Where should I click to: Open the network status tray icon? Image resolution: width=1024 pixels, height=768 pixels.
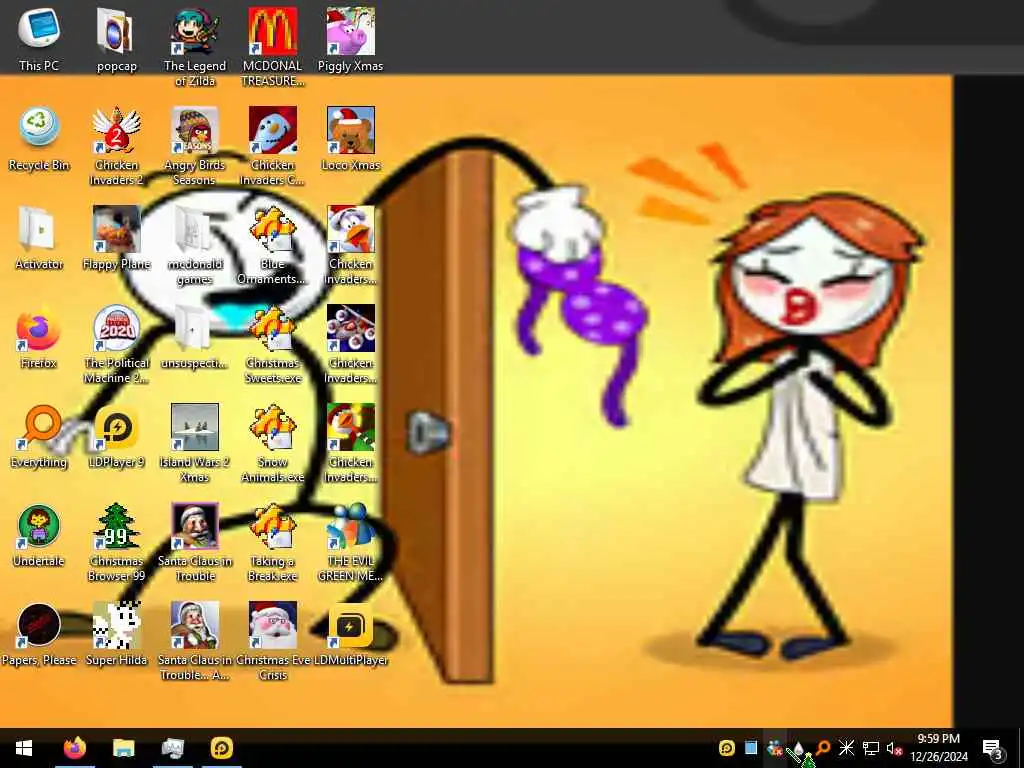871,748
